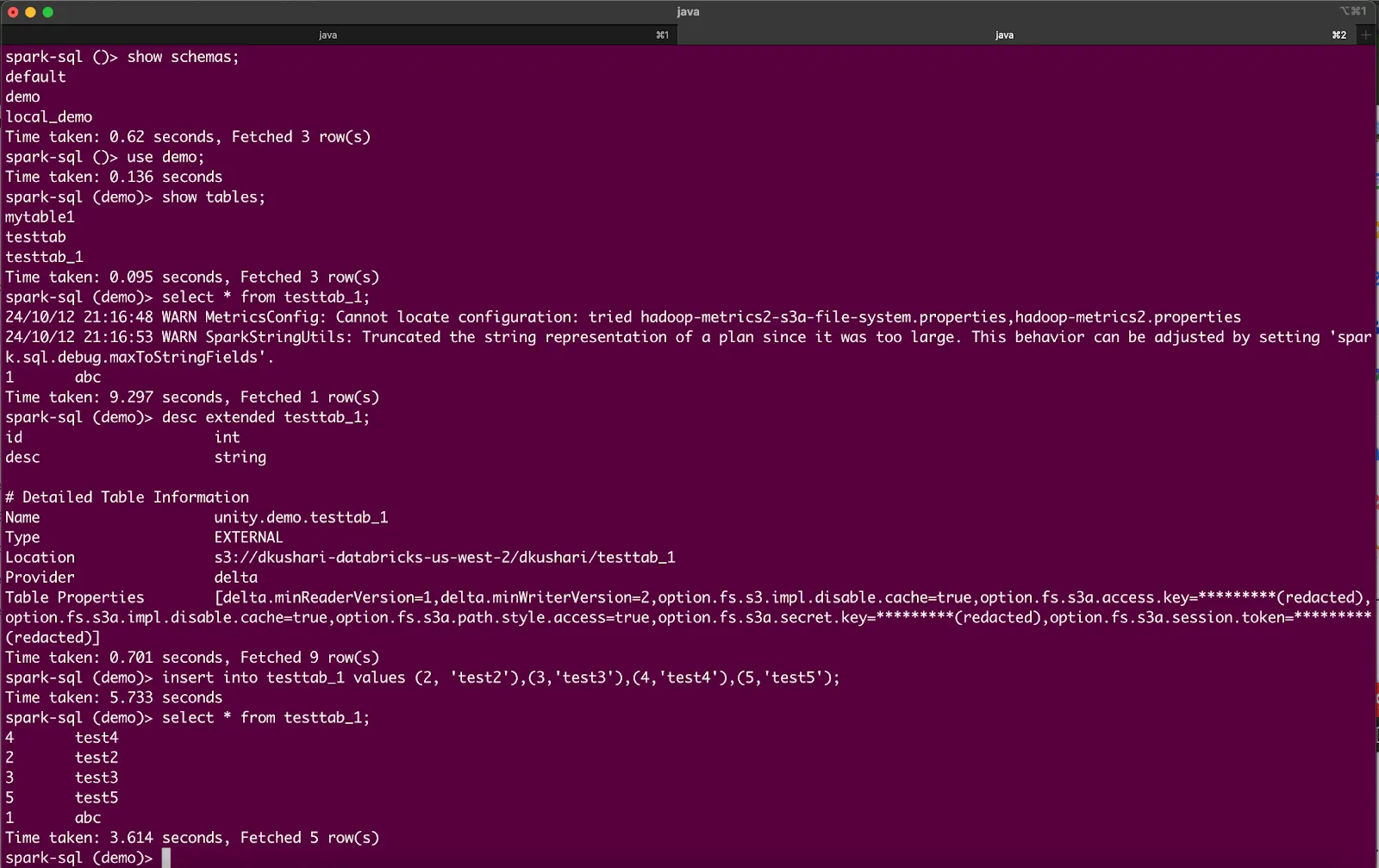Viewport: 1379px width, 868px height.
Task: Click the green zoom traffic light
Action: 47,11
